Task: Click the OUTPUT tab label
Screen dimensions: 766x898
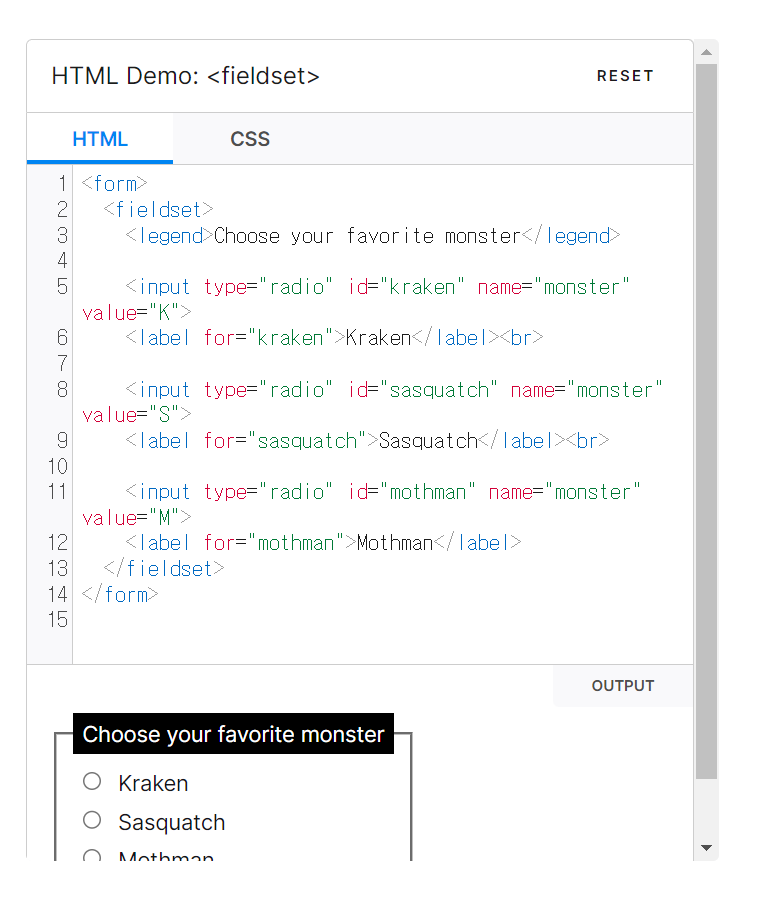Action: (622, 685)
